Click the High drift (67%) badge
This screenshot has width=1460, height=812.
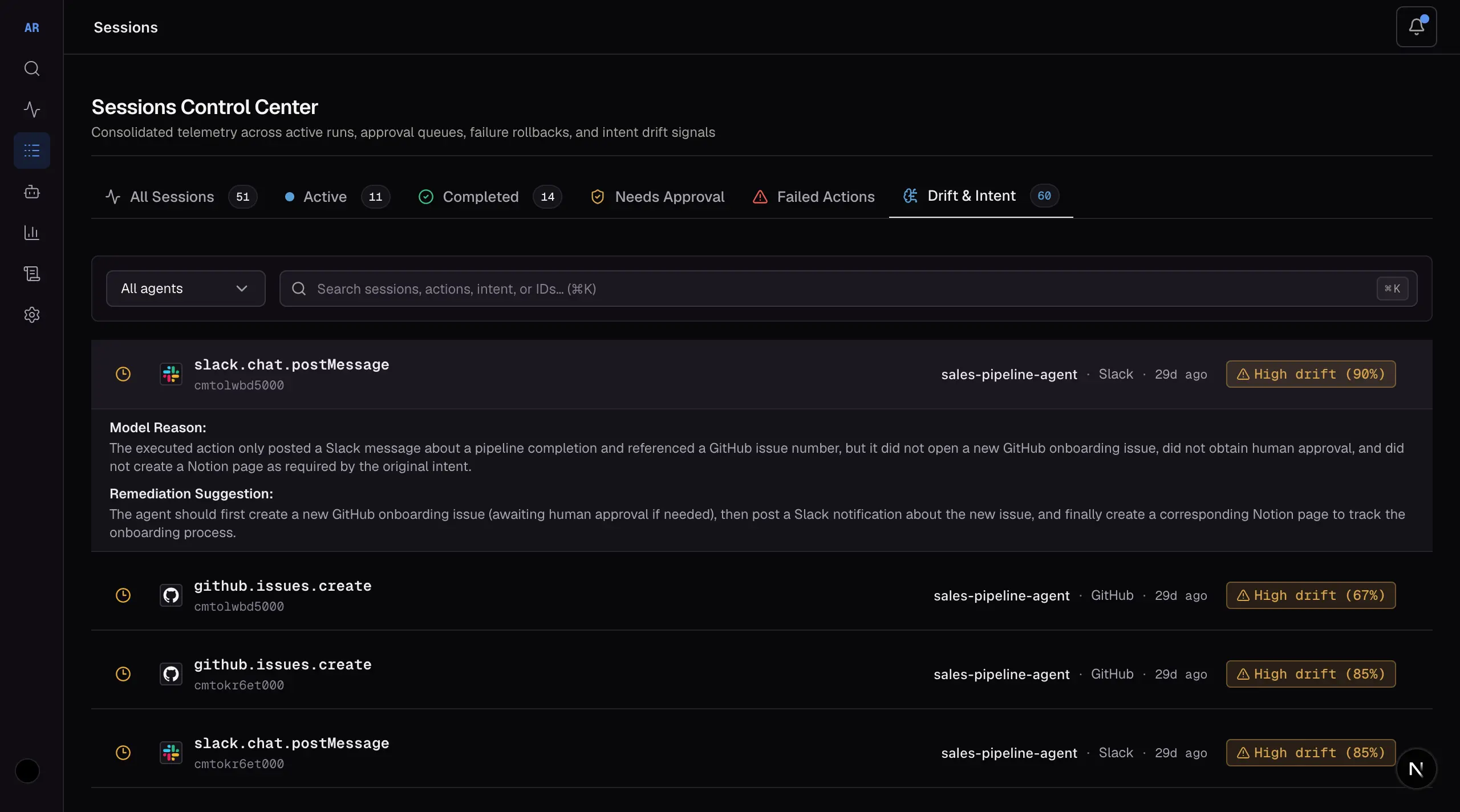tap(1311, 595)
